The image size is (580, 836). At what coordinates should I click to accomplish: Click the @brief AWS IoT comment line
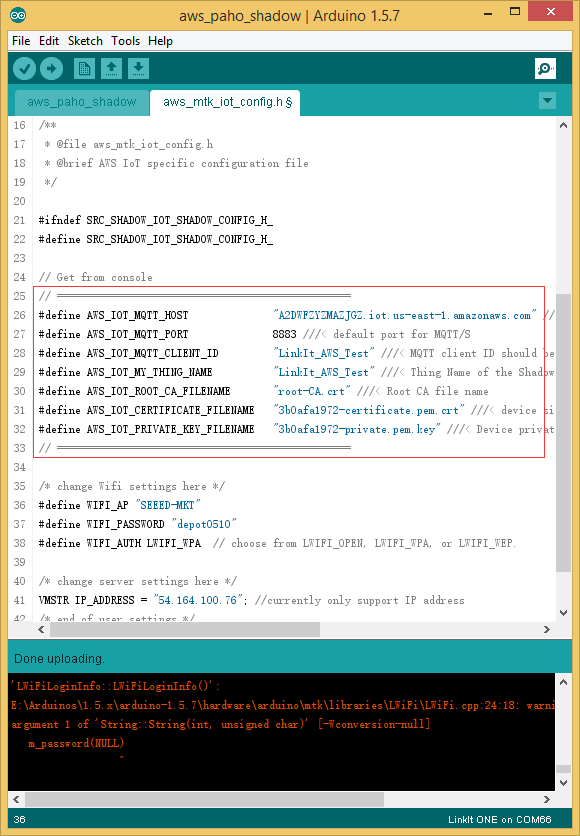(176, 163)
